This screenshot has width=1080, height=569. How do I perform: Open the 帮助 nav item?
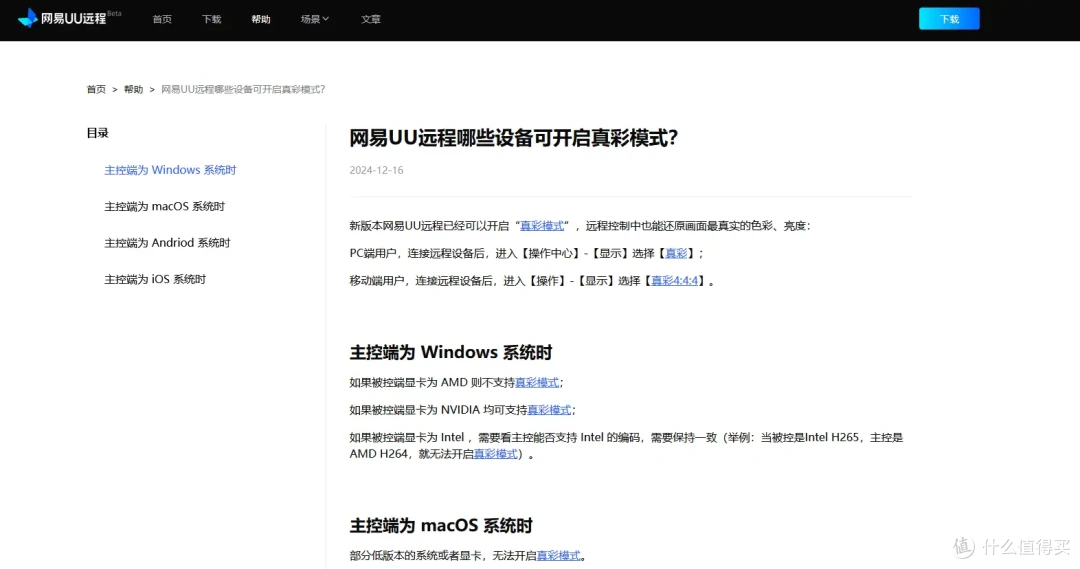(x=261, y=19)
